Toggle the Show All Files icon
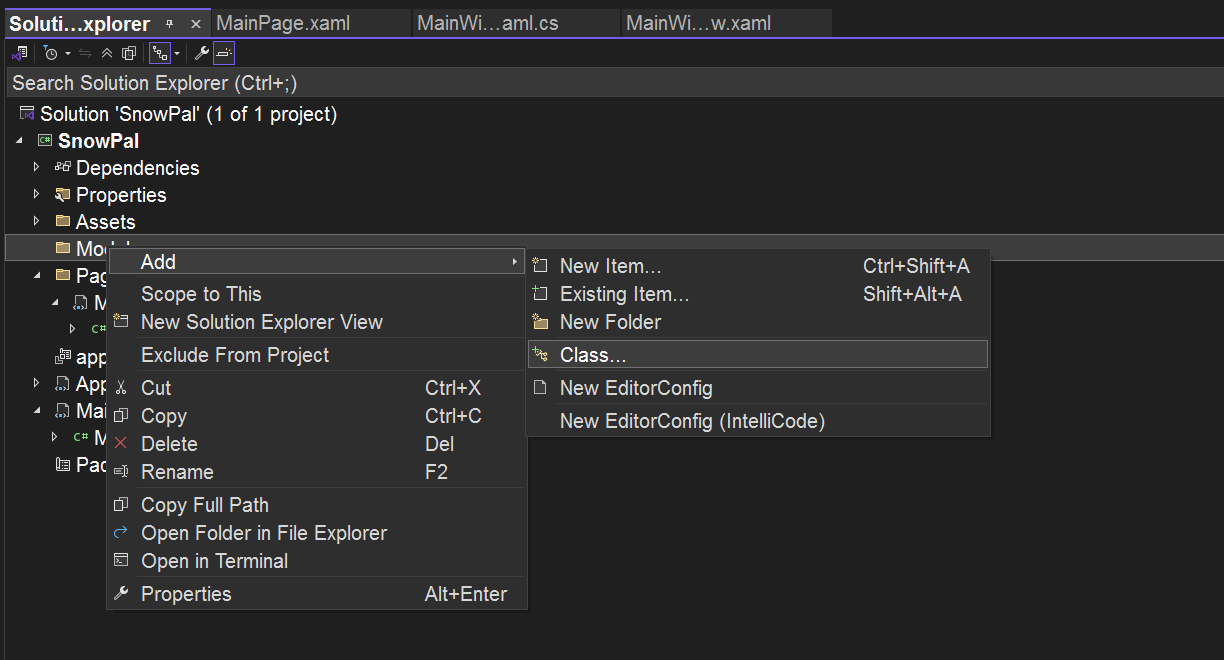 point(129,53)
